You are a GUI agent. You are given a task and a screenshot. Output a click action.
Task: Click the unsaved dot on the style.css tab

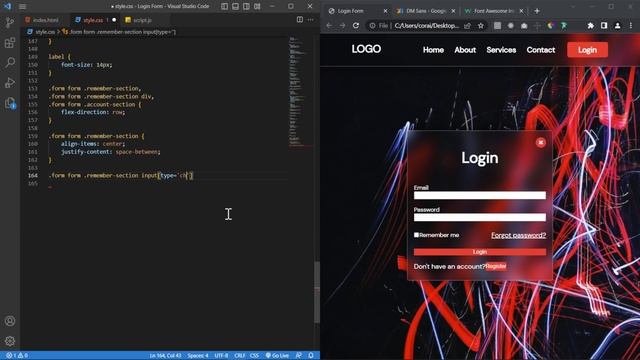tap(114, 20)
